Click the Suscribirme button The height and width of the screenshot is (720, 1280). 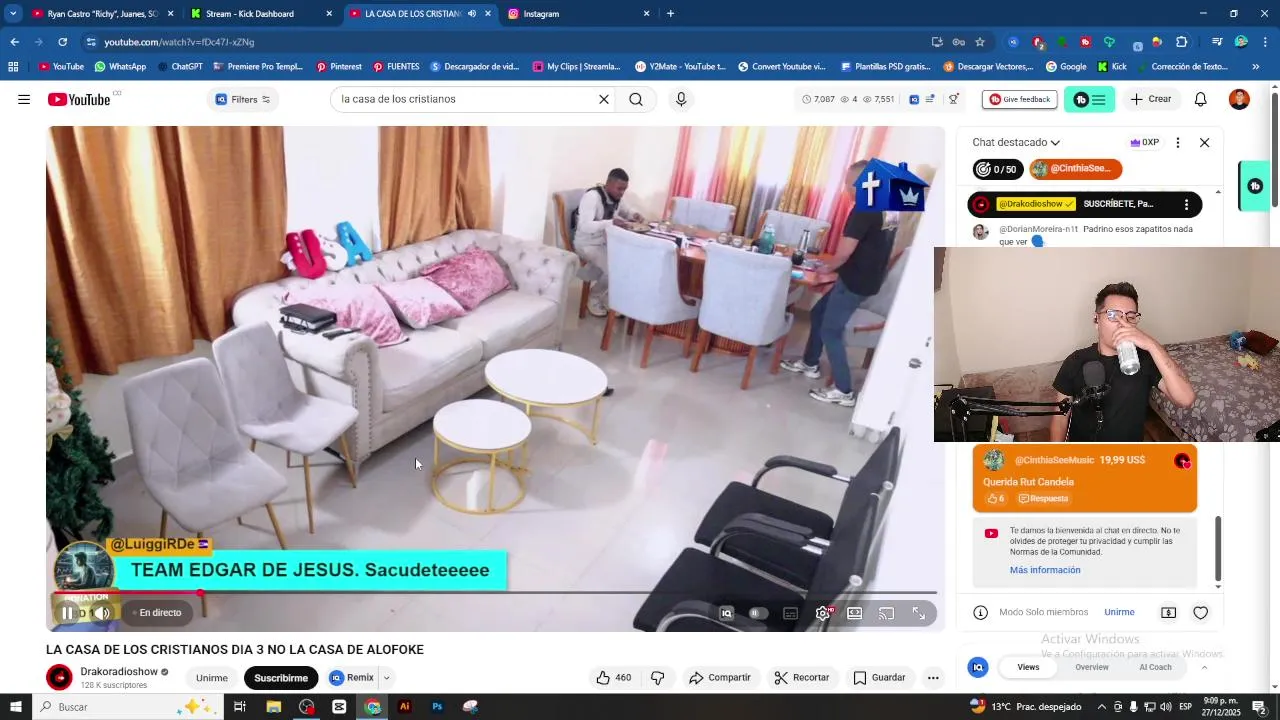click(x=281, y=678)
